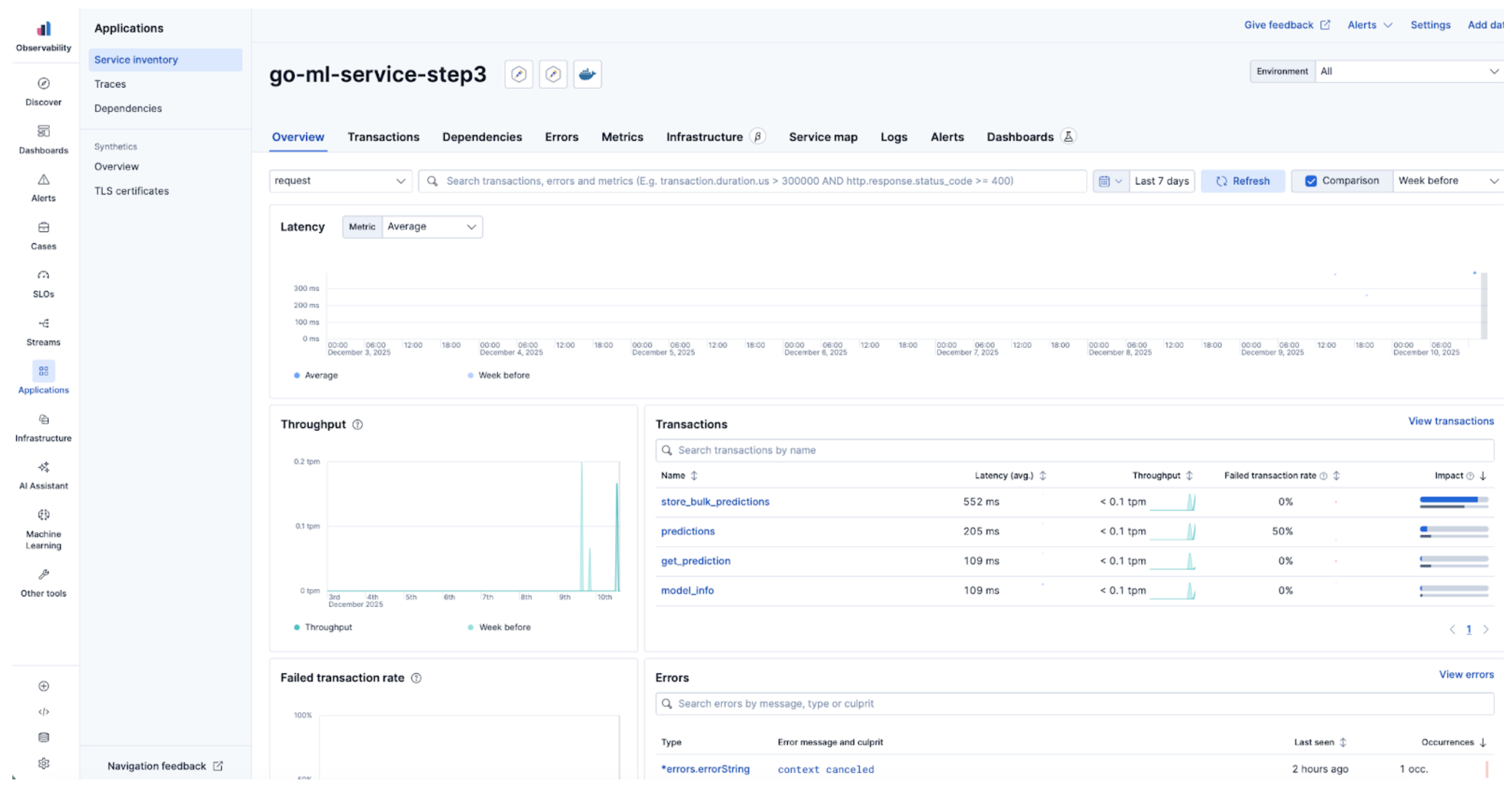Toggle the Comparison checkbox
1512x795 pixels.
tap(1311, 181)
